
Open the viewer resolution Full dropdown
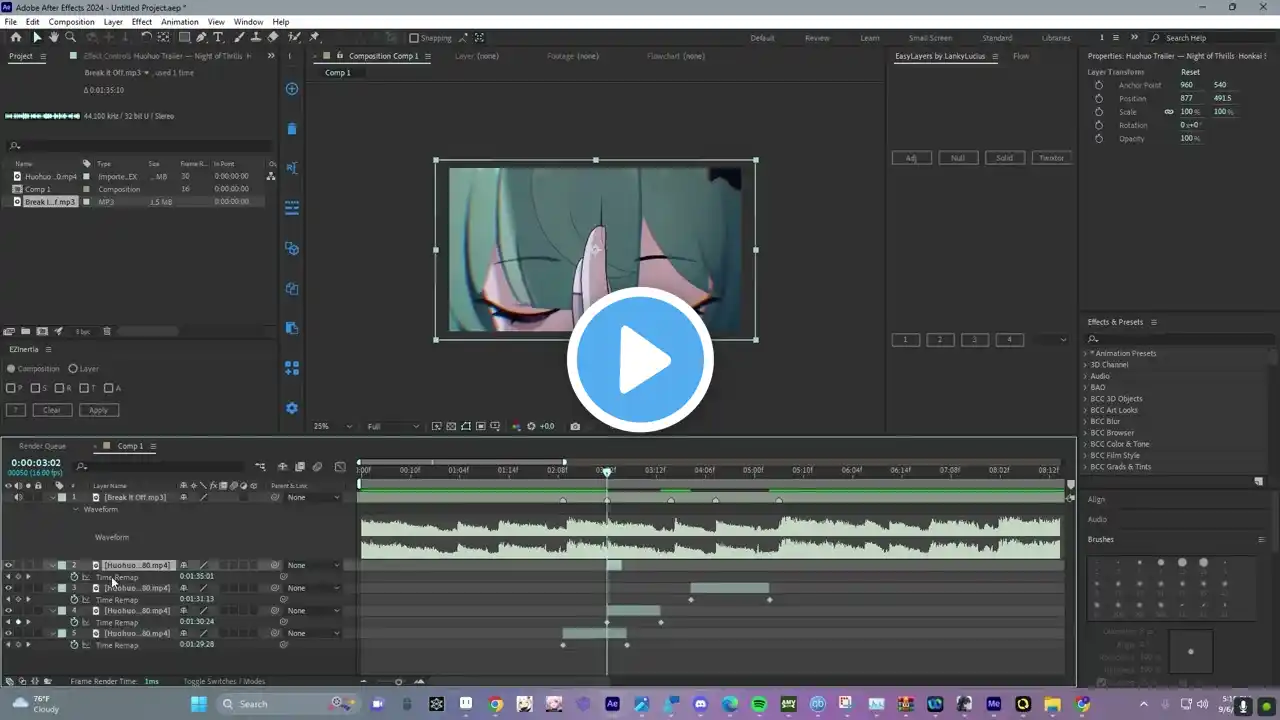392,426
